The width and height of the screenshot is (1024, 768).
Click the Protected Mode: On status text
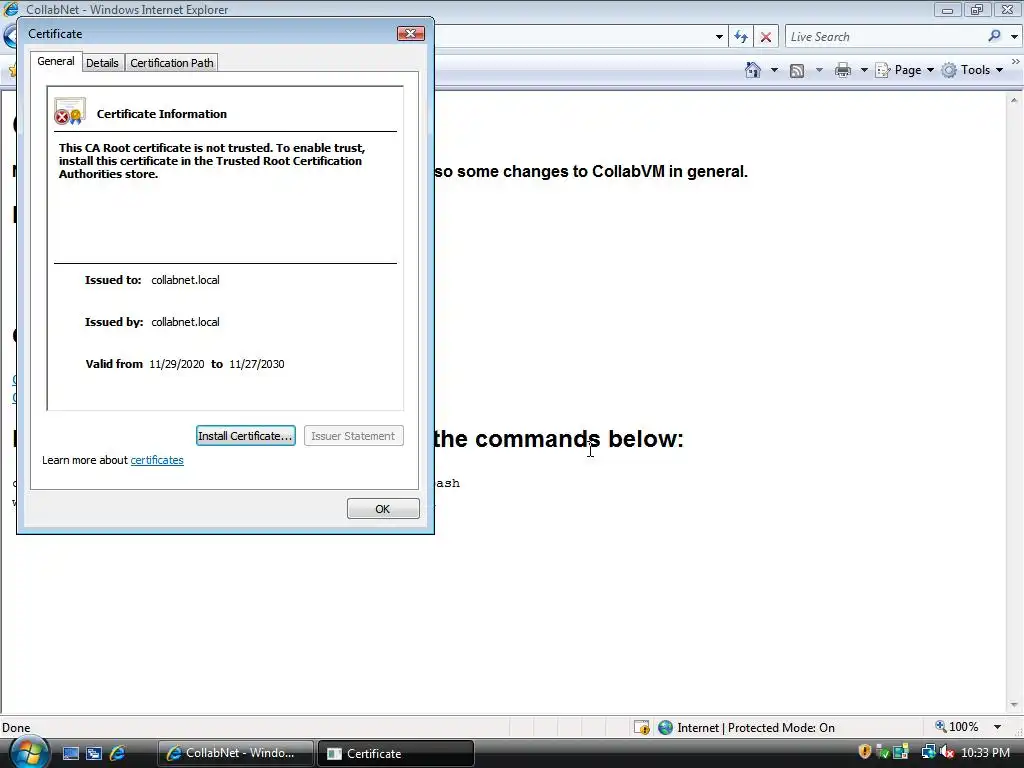pos(781,728)
